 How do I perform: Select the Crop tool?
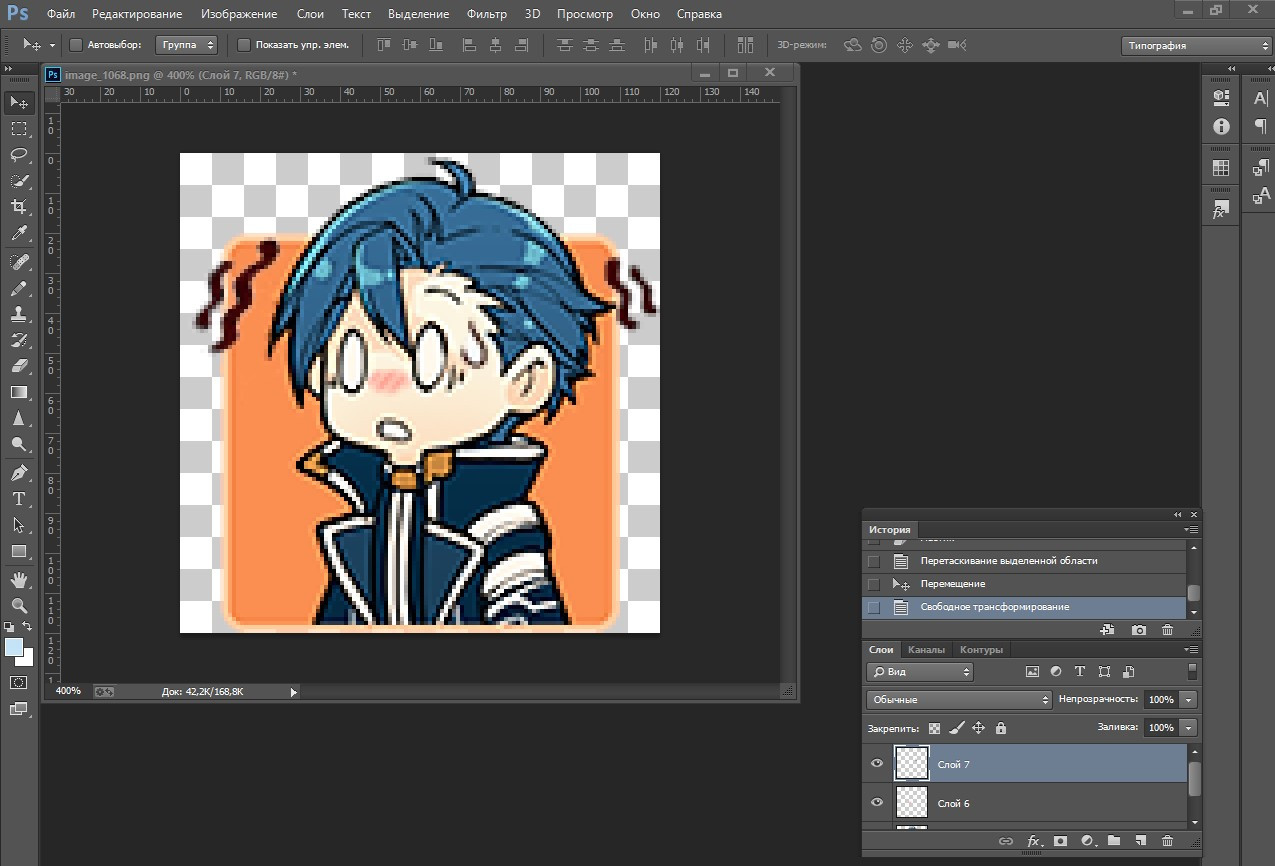tap(19, 207)
